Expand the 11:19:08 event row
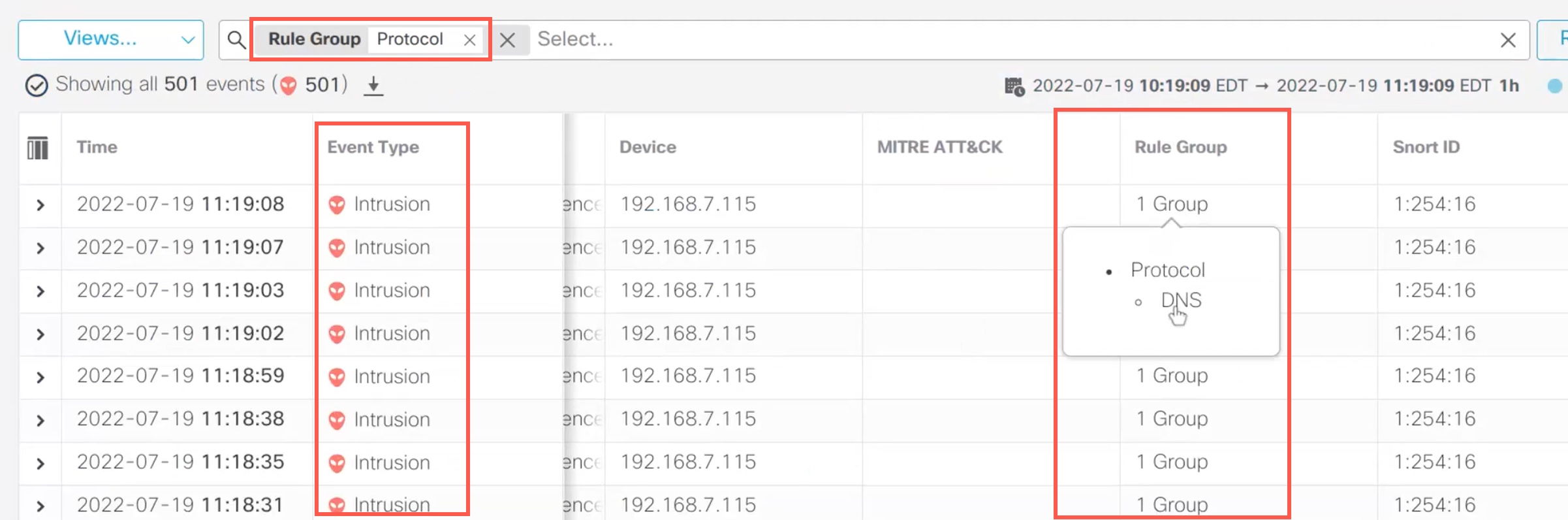This screenshot has width=1568, height=520. [x=40, y=205]
